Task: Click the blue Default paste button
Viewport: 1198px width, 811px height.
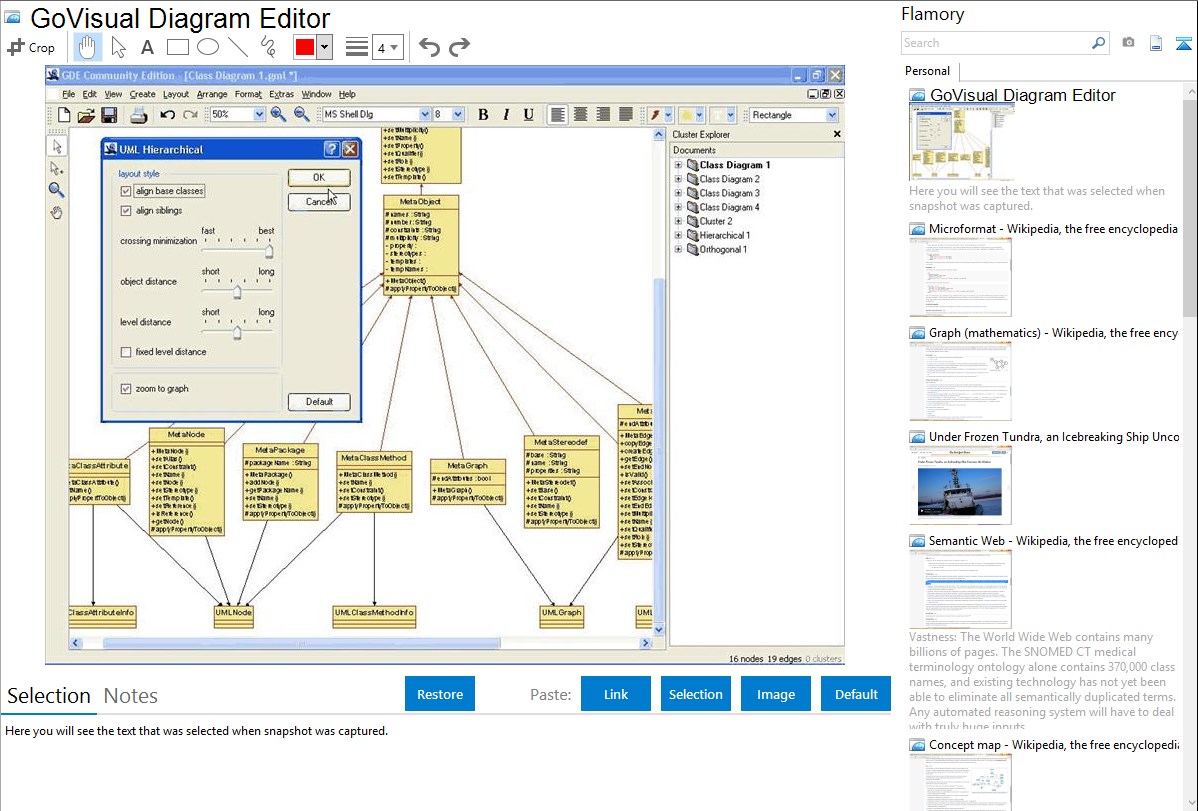Action: [x=856, y=694]
